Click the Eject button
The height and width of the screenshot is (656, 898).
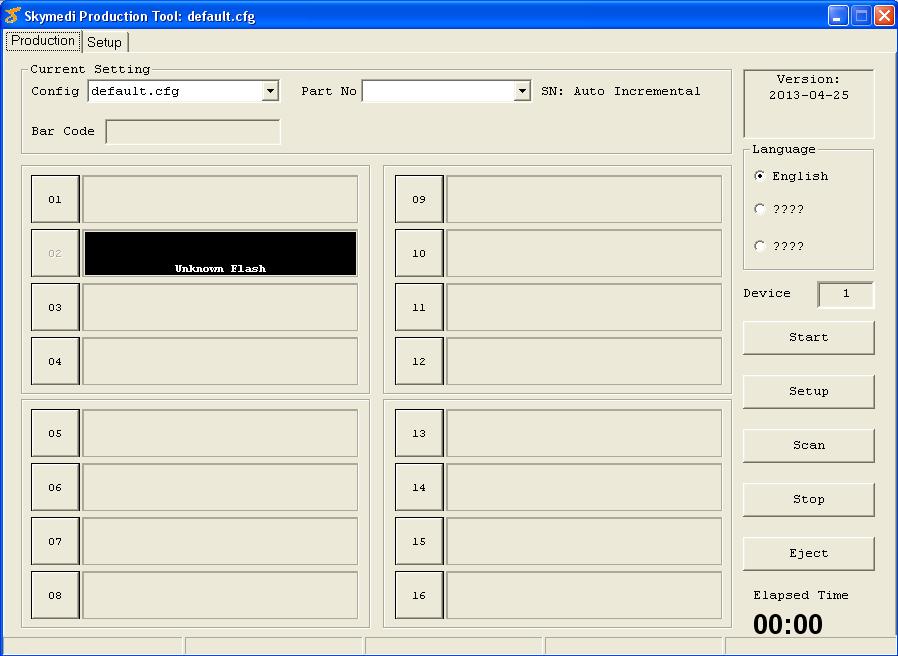click(x=809, y=553)
